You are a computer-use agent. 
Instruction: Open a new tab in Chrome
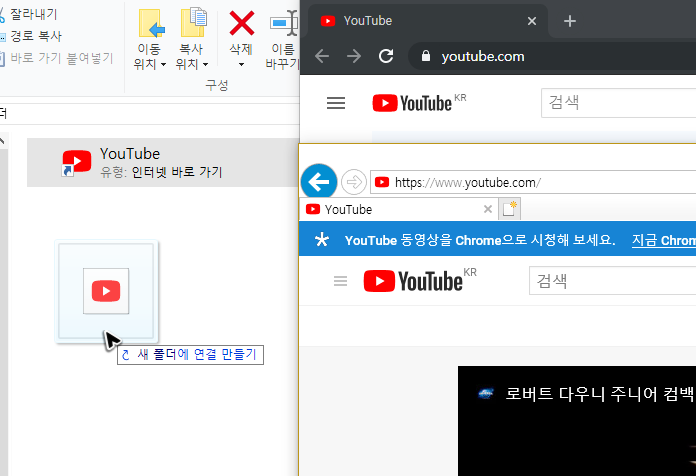pyautogui.click(x=569, y=21)
